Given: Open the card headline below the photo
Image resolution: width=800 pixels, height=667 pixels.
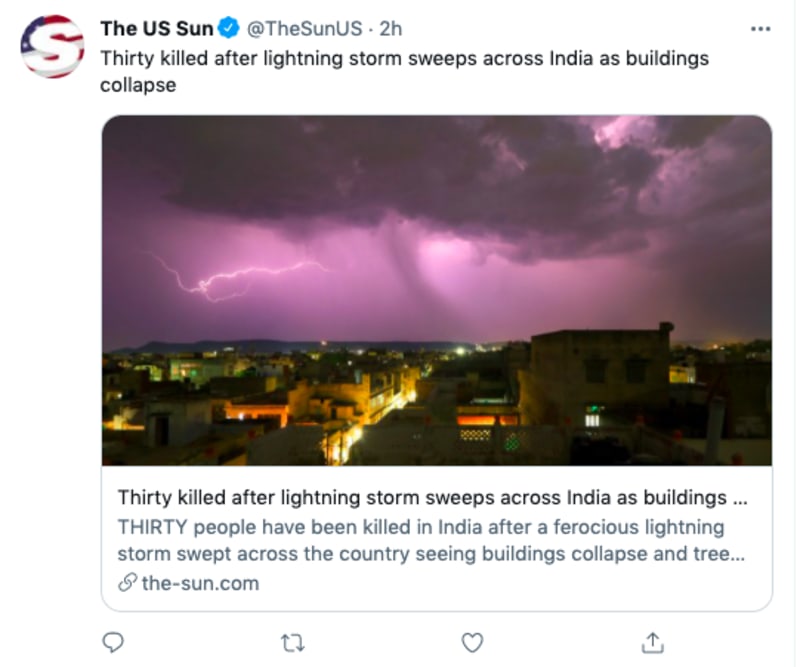Looking at the screenshot, I should pyautogui.click(x=432, y=497).
